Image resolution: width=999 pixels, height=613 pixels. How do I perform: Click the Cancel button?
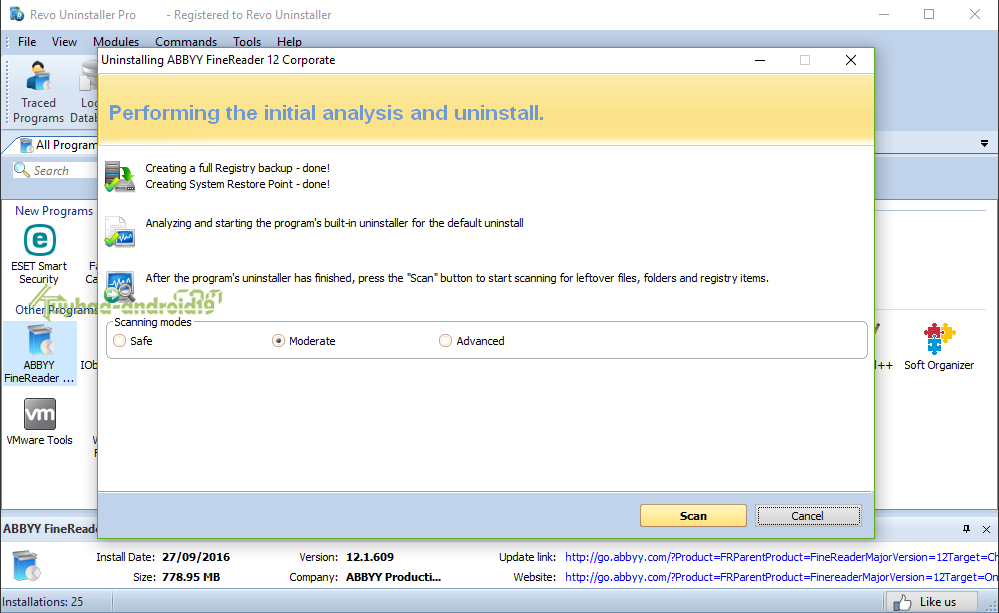pos(808,516)
